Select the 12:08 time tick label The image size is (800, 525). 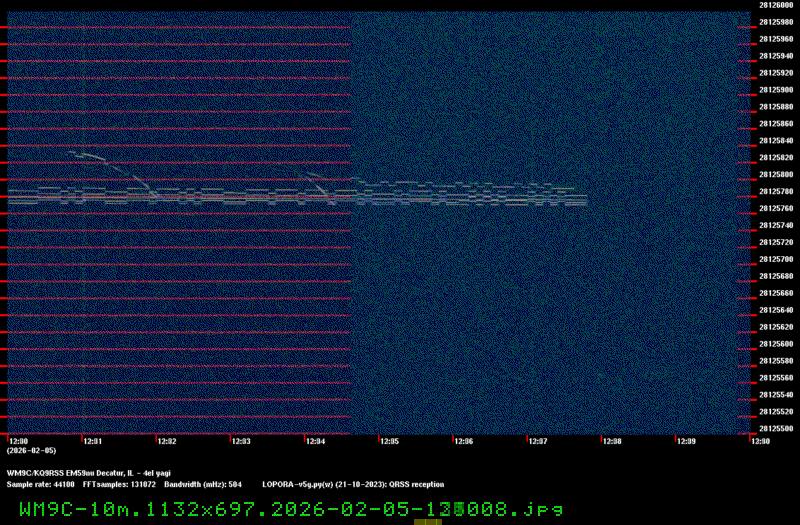pos(611,441)
